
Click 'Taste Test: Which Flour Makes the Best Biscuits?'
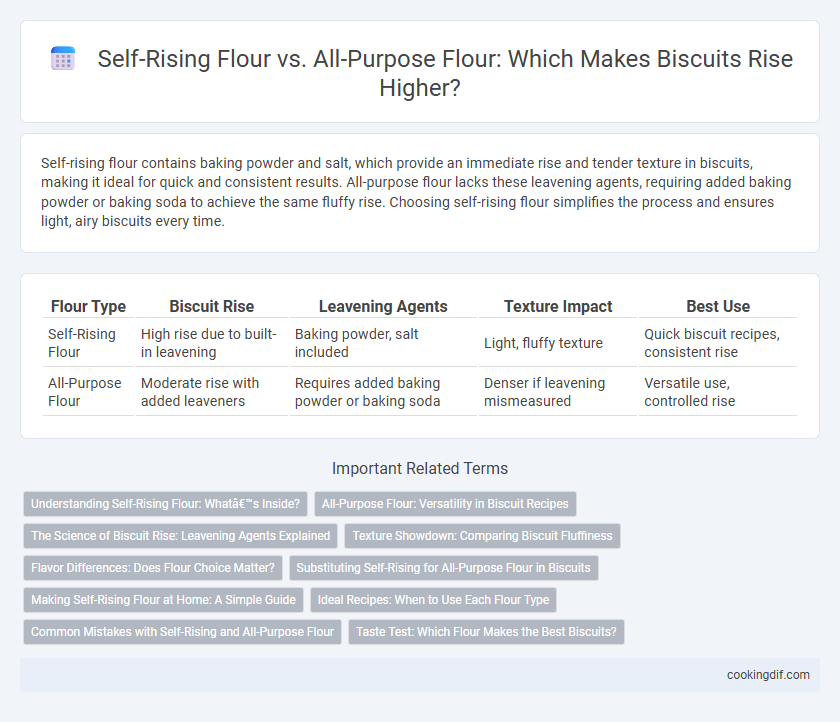click(486, 632)
